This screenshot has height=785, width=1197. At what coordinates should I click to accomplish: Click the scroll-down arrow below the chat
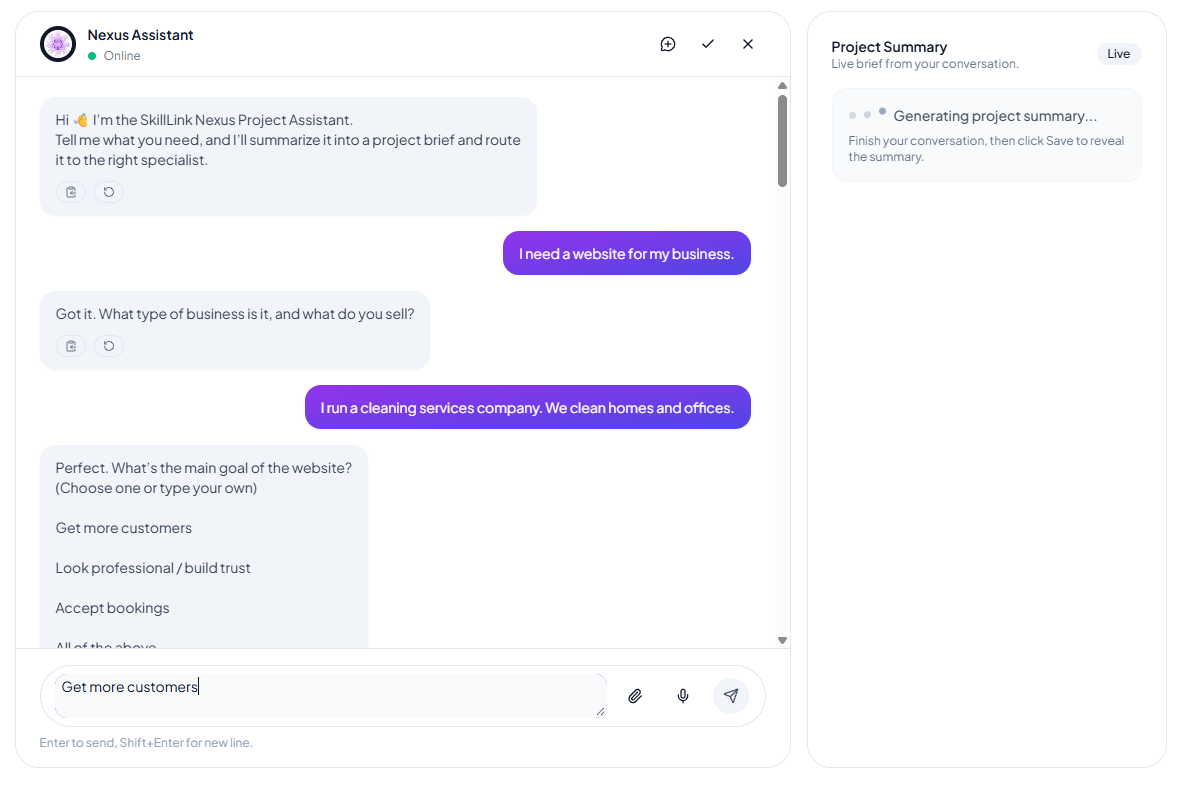[782, 639]
